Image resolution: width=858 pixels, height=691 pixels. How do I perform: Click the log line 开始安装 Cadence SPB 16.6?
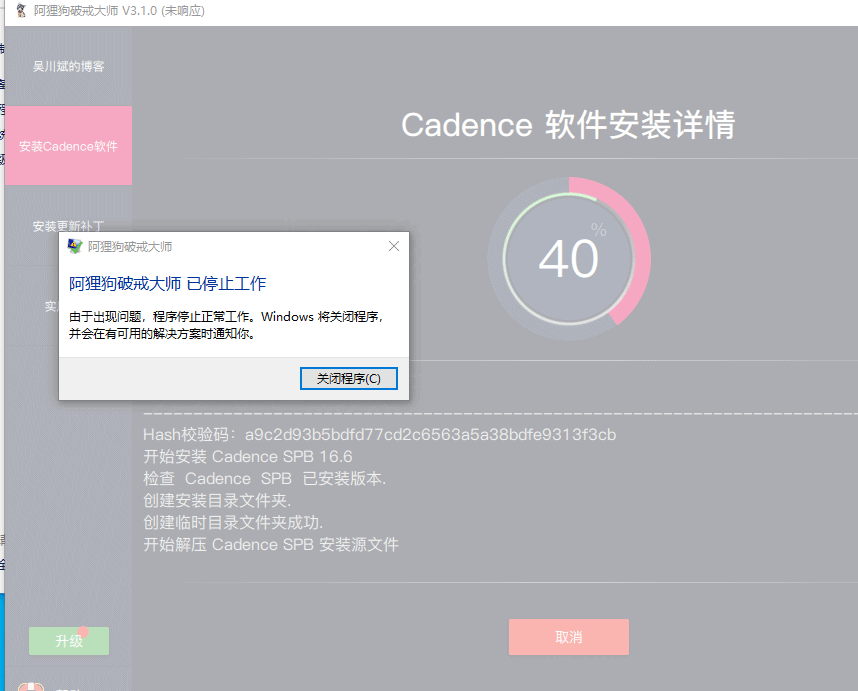tap(247, 456)
